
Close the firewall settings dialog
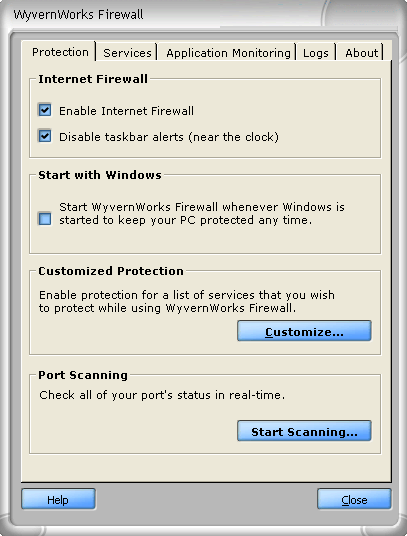tap(354, 499)
